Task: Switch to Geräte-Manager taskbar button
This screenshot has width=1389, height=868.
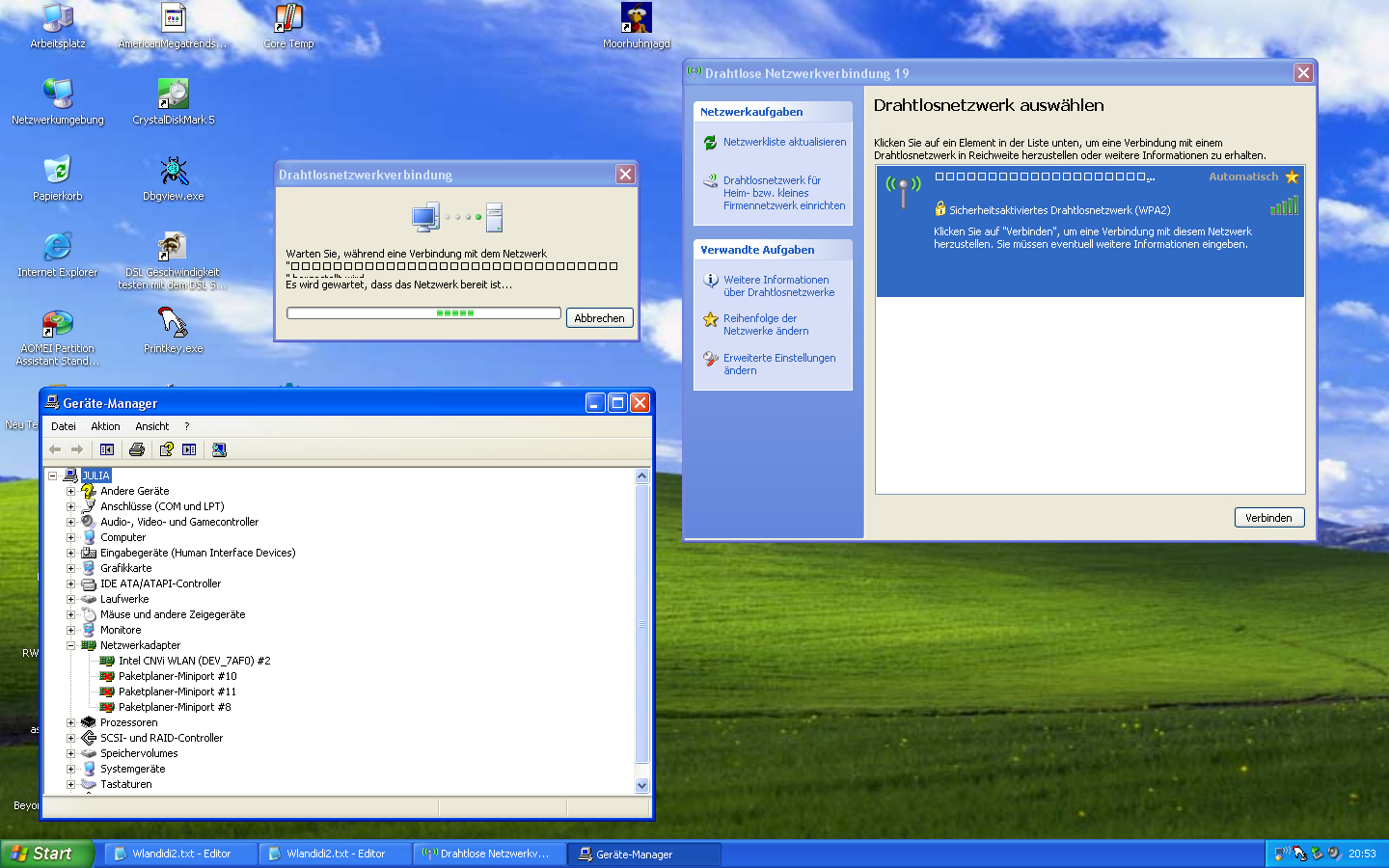Action: click(x=644, y=854)
